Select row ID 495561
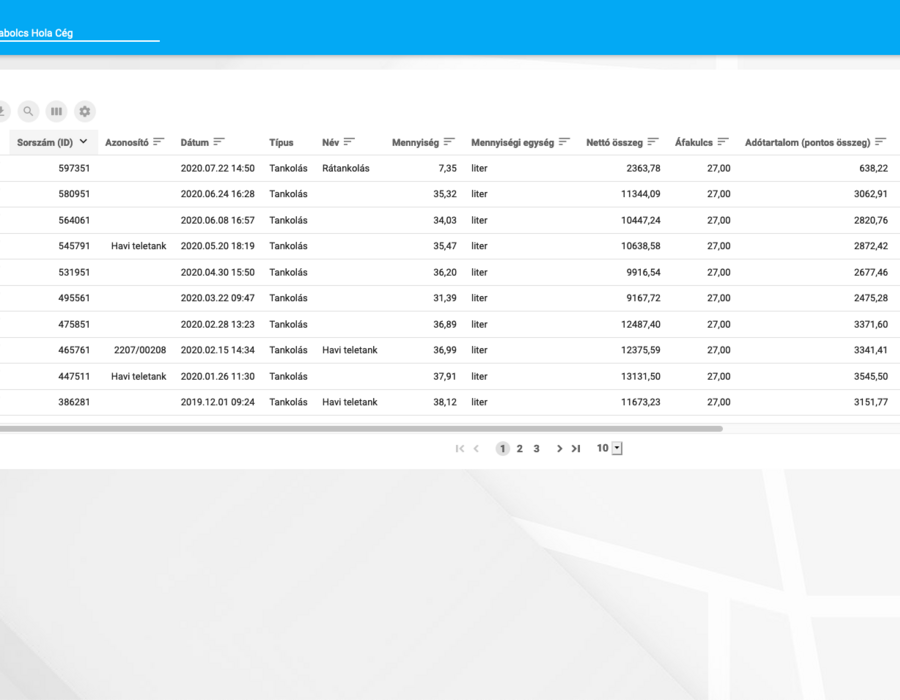This screenshot has width=900, height=700. (74, 298)
